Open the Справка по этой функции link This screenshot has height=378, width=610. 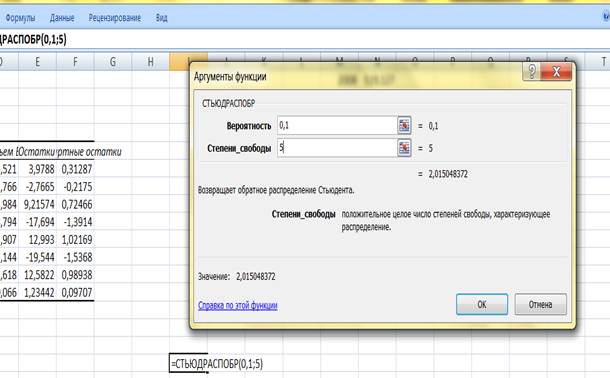pyautogui.click(x=238, y=305)
